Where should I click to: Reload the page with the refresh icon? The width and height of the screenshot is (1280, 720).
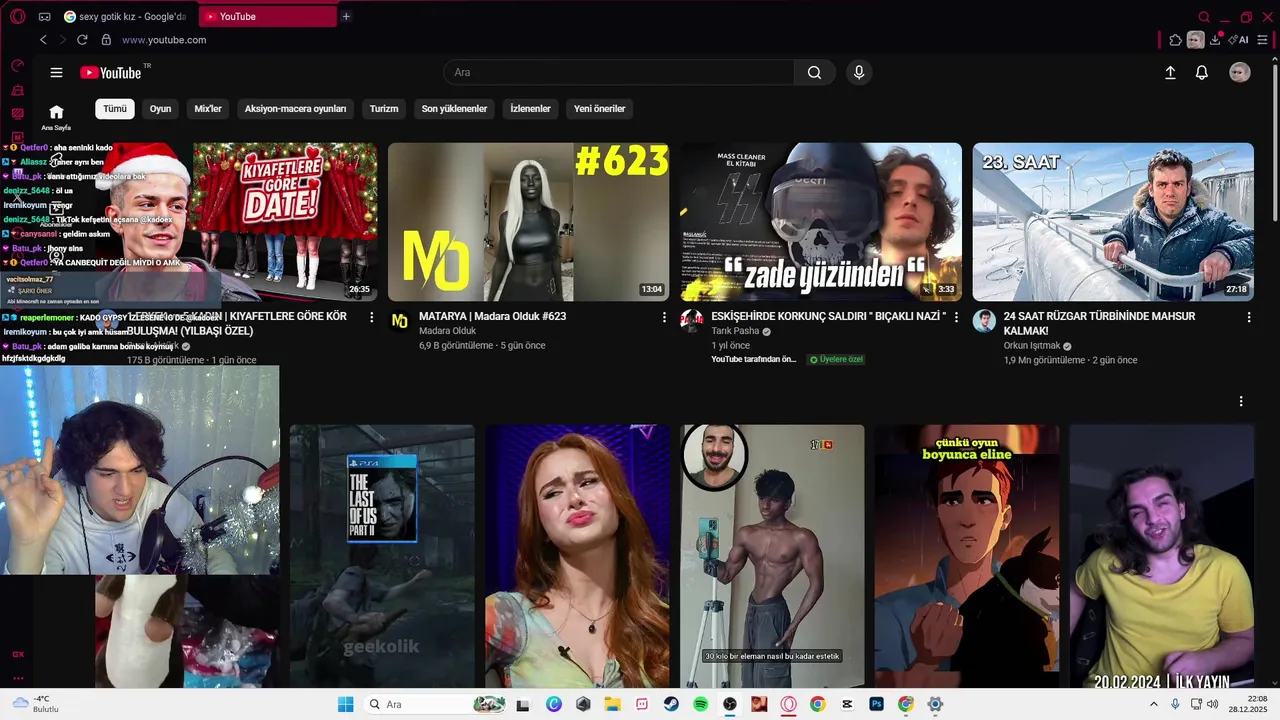[x=82, y=40]
